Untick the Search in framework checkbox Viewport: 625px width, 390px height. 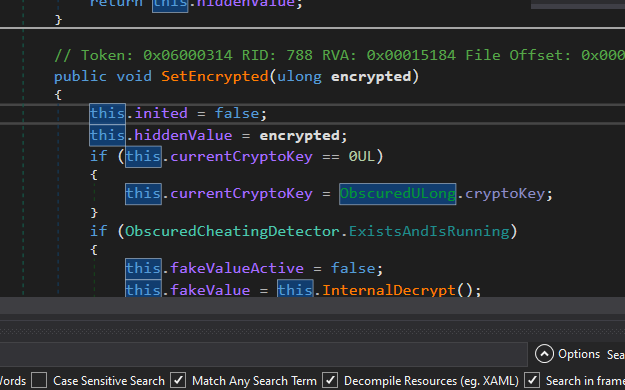point(532,380)
